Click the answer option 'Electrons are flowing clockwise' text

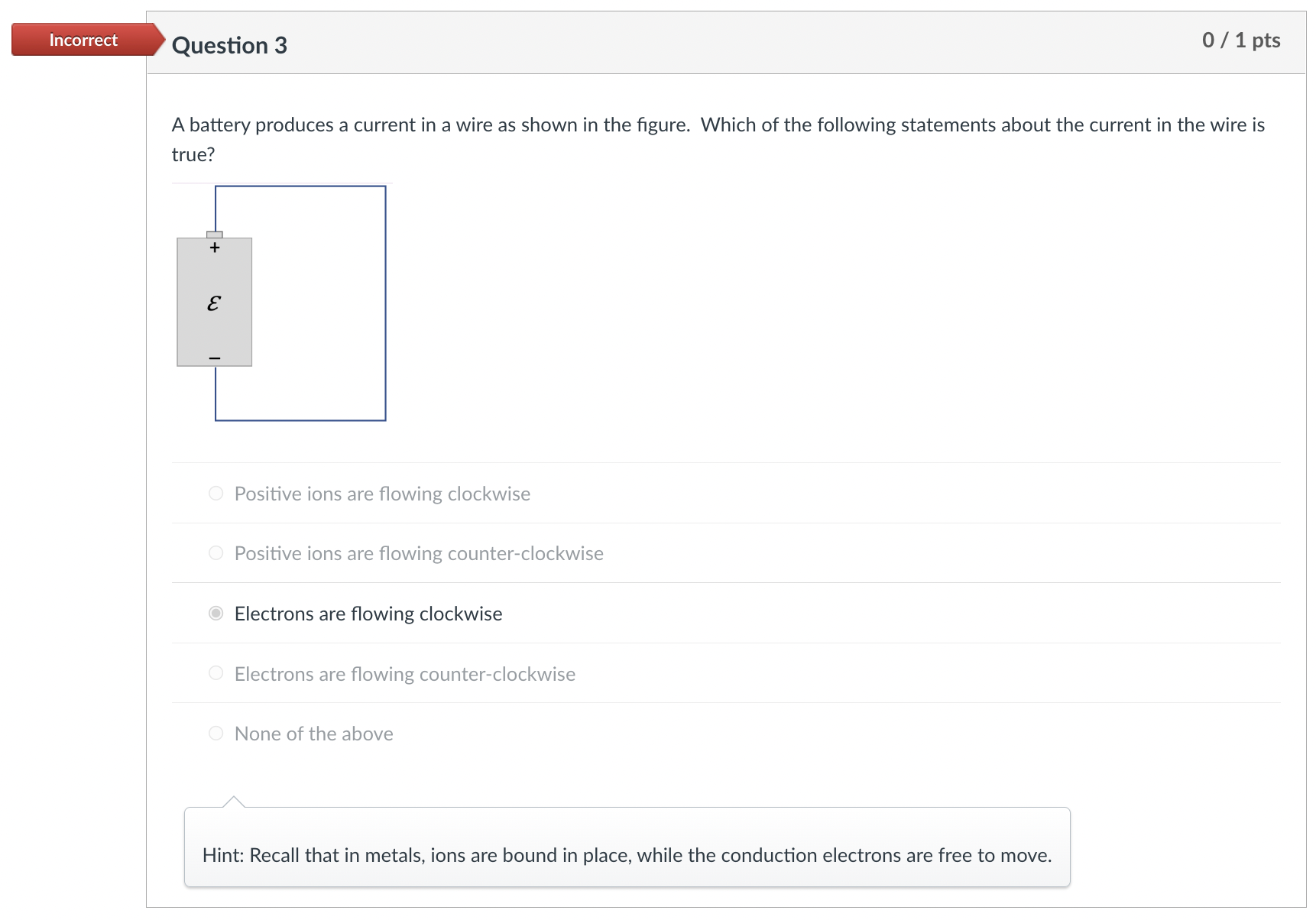click(368, 613)
